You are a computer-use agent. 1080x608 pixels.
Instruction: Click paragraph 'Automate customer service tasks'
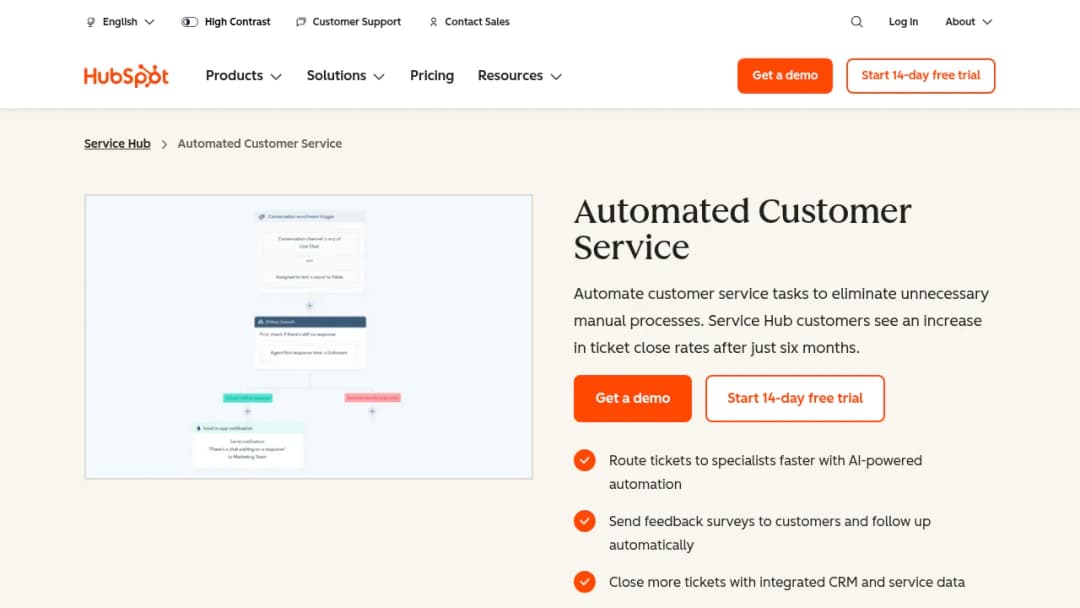pos(781,320)
